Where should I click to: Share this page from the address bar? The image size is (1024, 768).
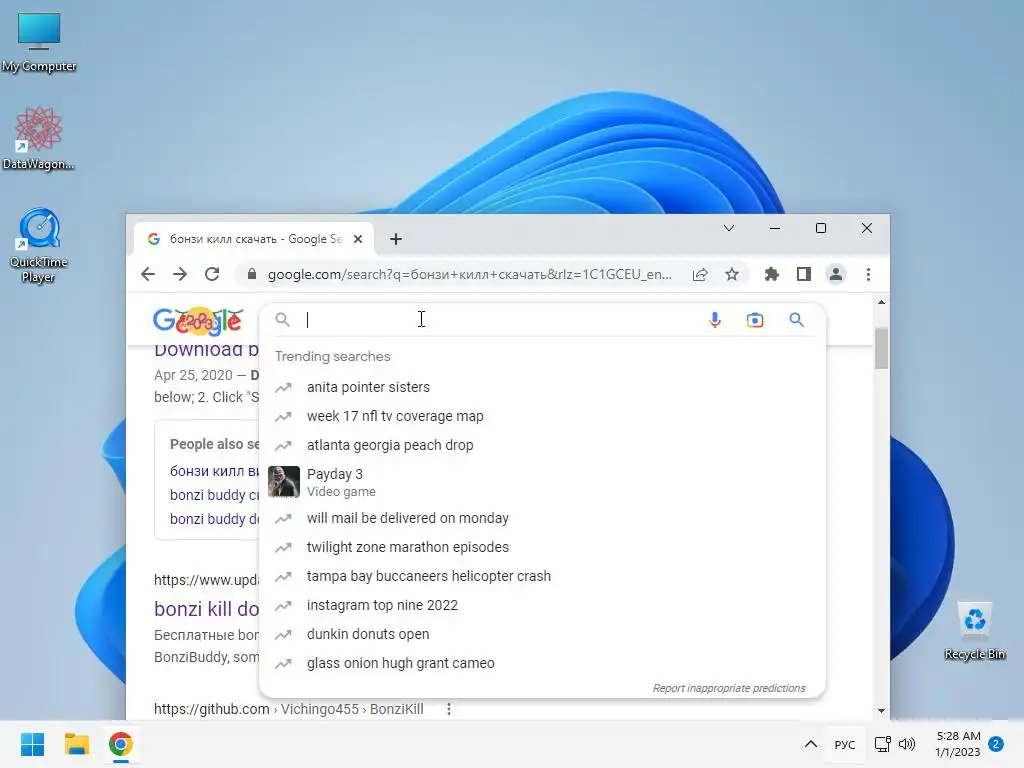point(700,274)
